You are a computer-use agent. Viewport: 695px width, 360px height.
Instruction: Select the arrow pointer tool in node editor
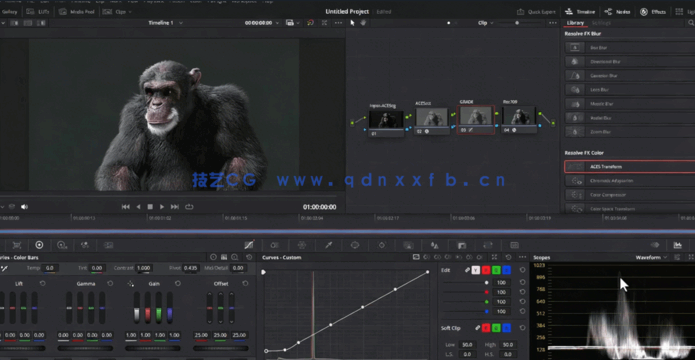point(352,23)
